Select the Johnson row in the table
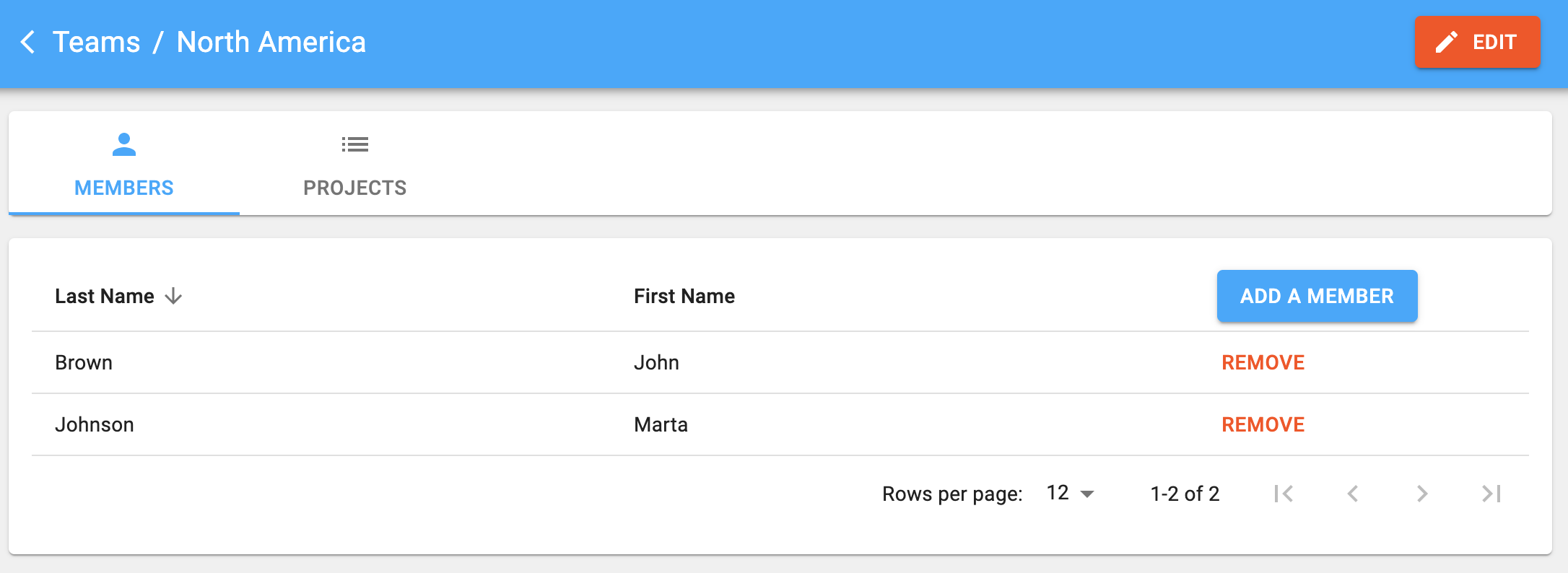This screenshot has width=1568, height=573. [95, 424]
